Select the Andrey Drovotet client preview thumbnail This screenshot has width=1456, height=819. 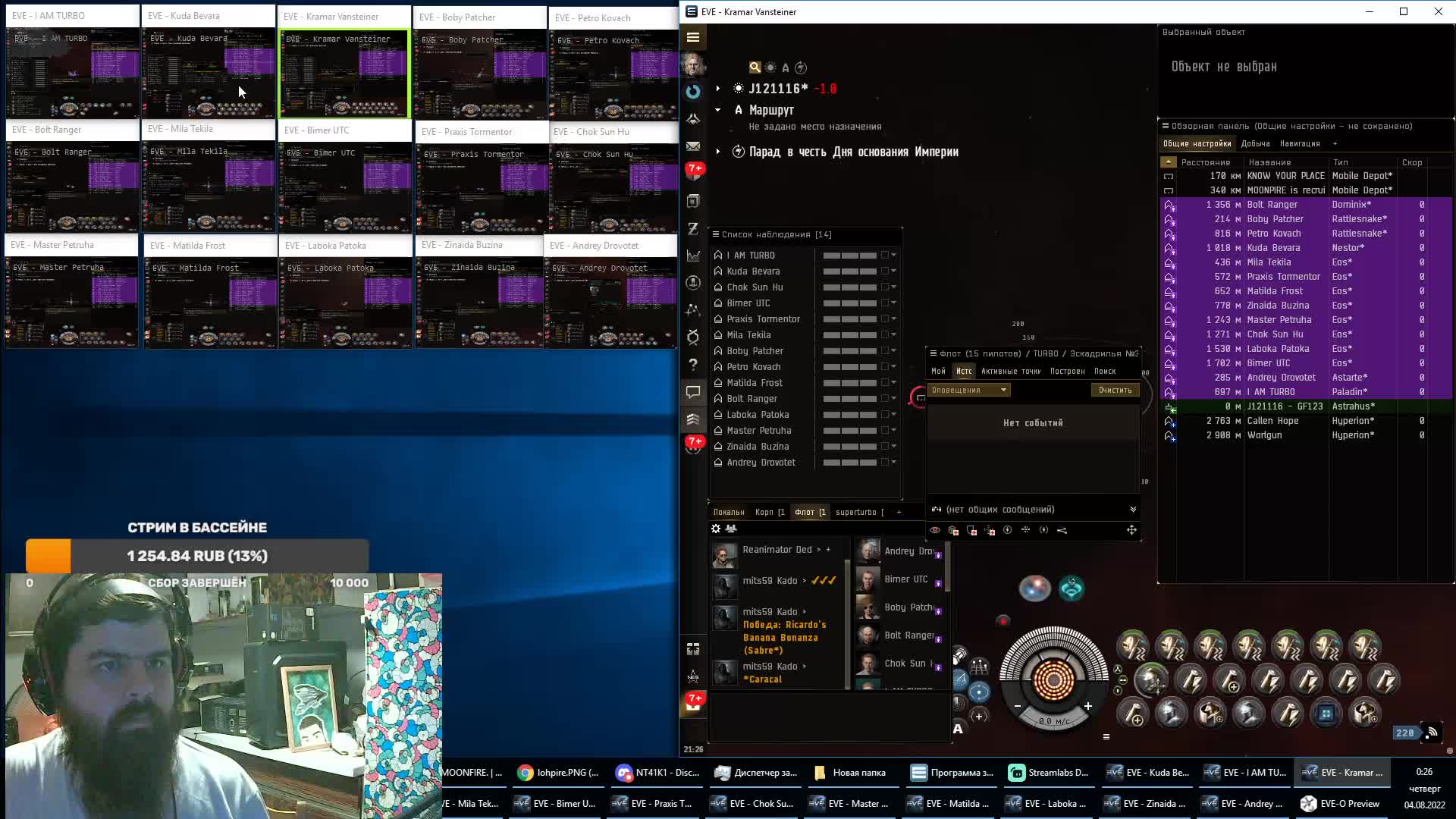click(611, 293)
